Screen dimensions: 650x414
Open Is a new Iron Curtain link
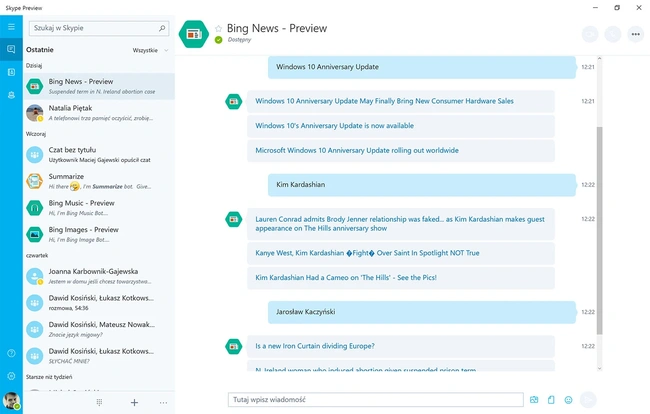click(x=315, y=346)
